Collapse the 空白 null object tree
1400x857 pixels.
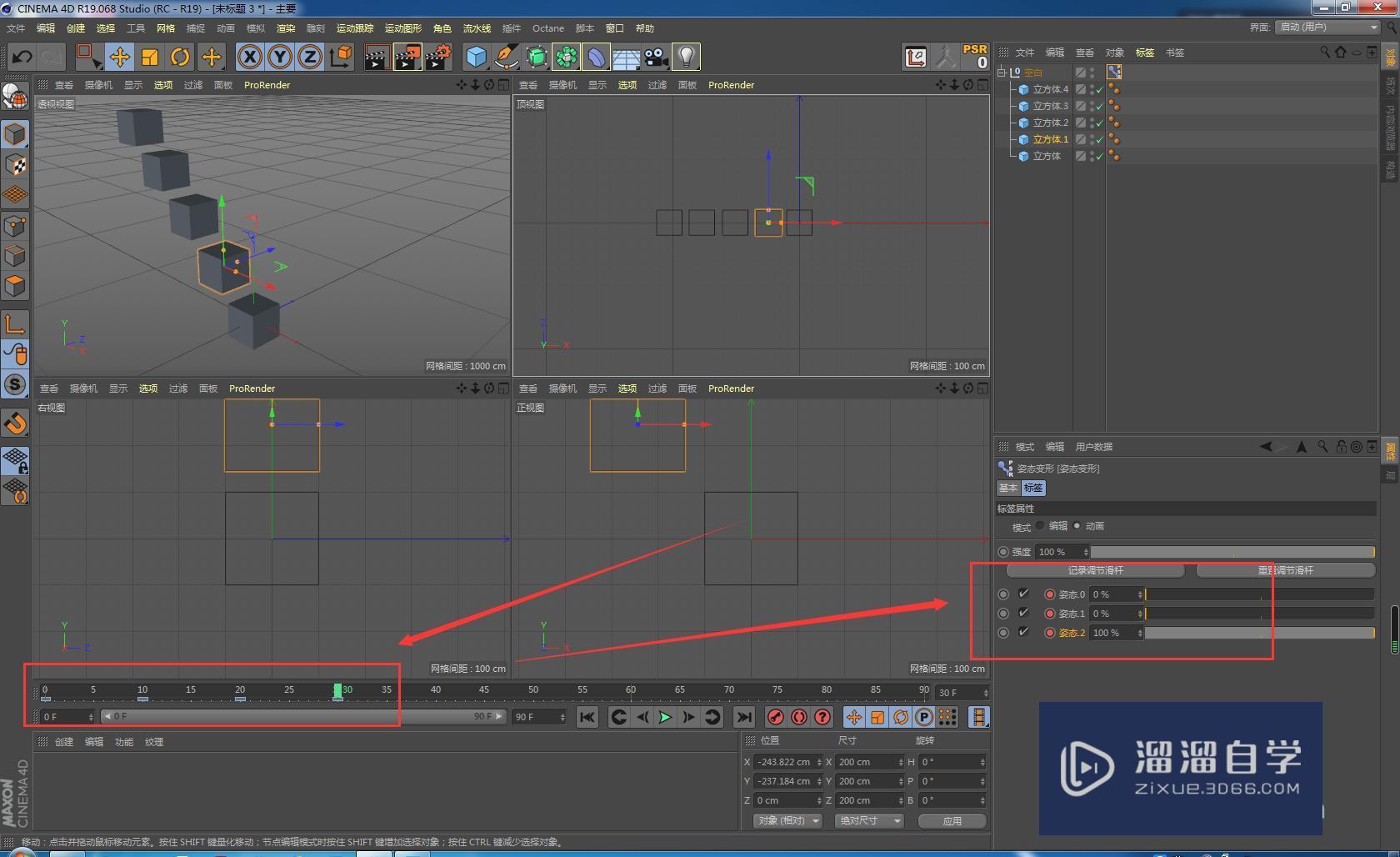click(1002, 73)
